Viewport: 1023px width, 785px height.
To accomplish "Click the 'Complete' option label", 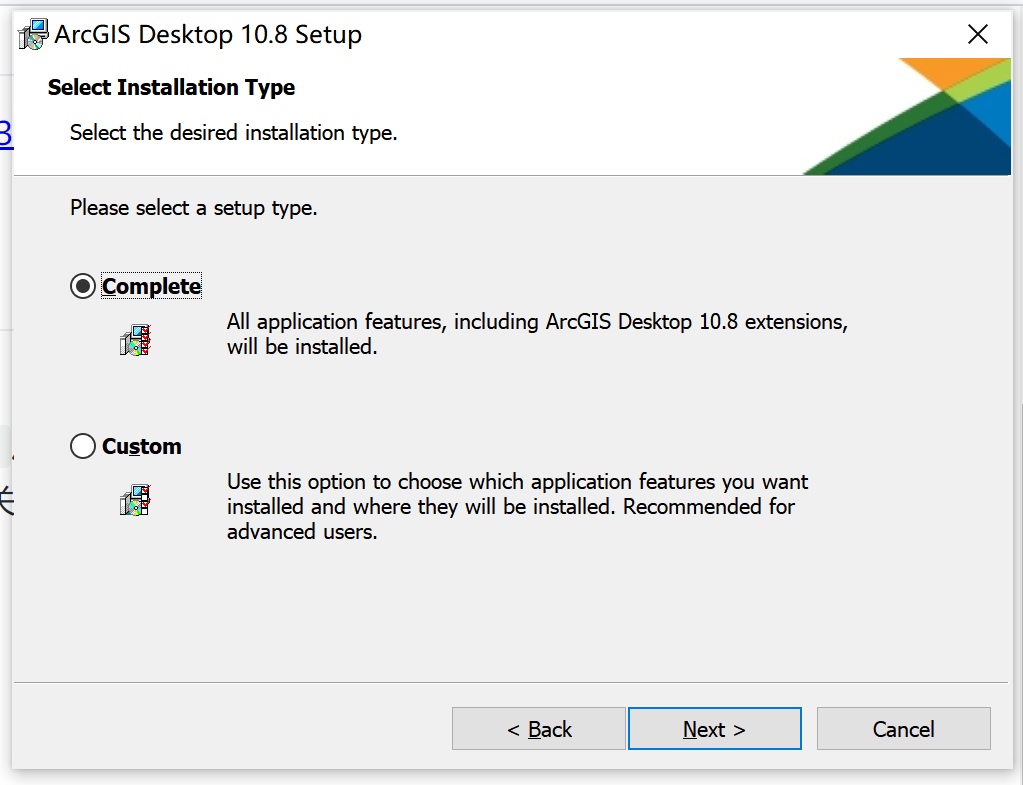I will click(x=151, y=286).
